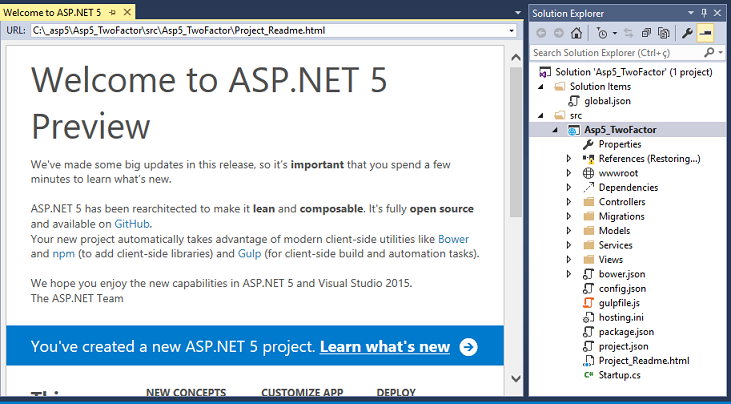Click the Collapse All icon in Solution Explorer

(646, 33)
